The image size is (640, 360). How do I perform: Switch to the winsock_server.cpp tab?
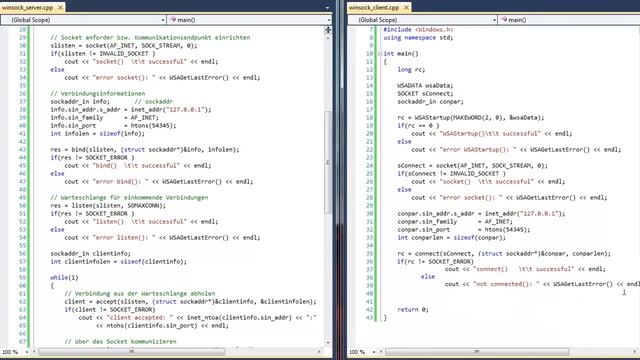(x=27, y=7)
